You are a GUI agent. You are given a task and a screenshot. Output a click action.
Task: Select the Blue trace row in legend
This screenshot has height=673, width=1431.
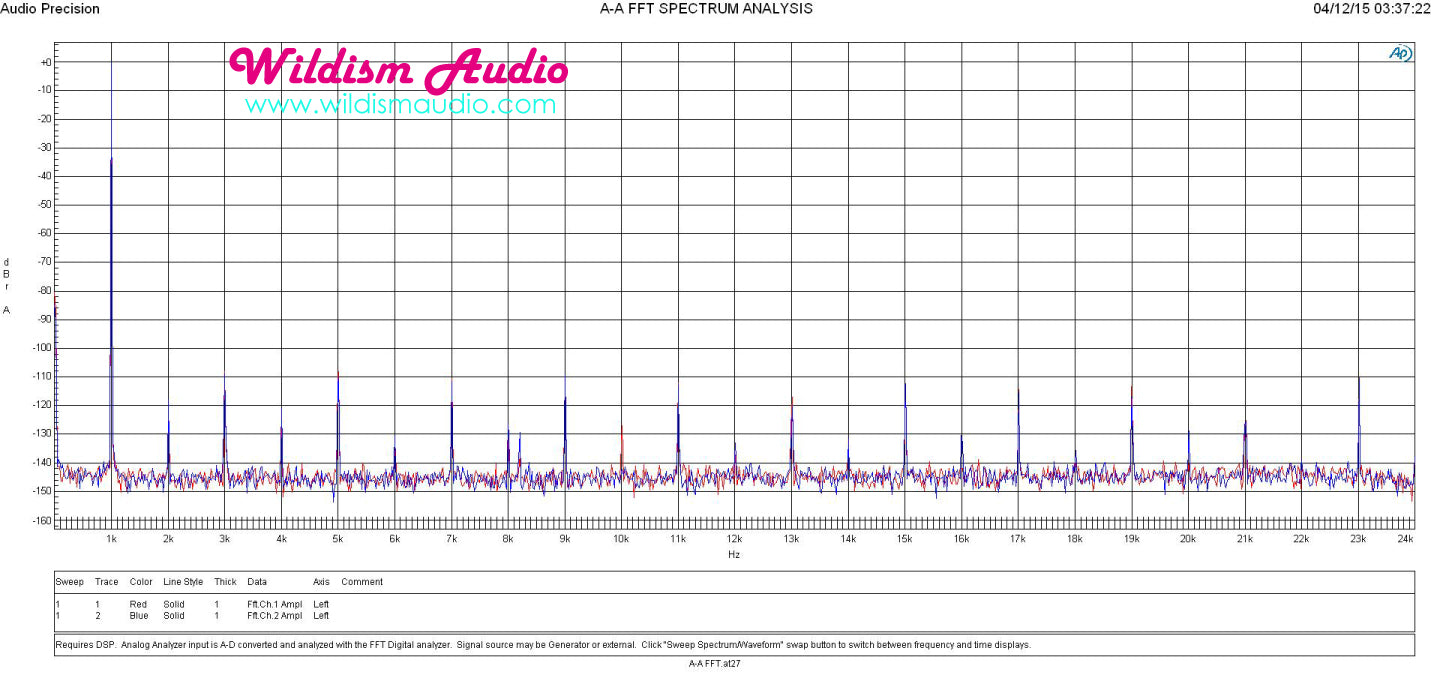pyautogui.click(x=192, y=616)
